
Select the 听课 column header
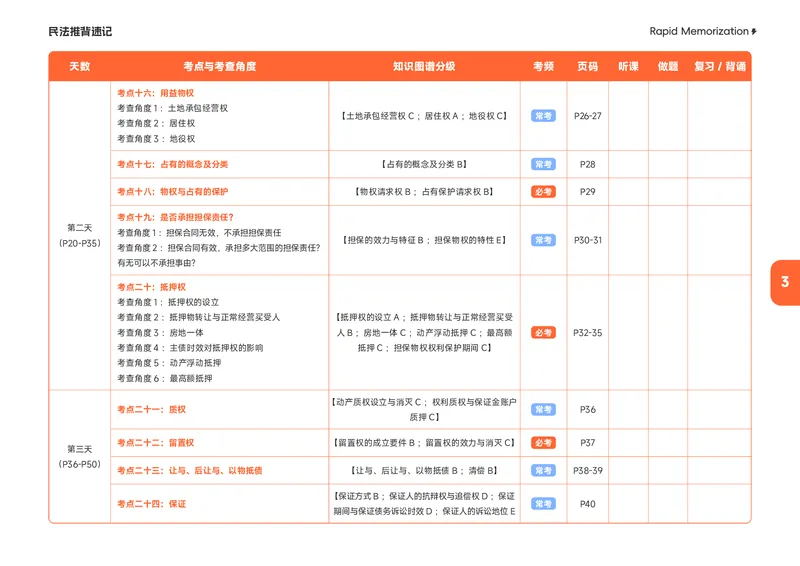click(628, 66)
